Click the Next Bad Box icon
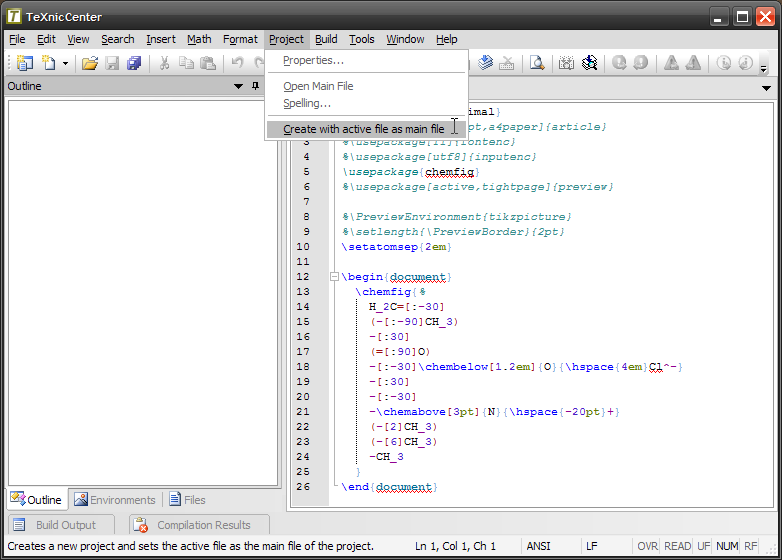782x560 pixels. coord(724,63)
